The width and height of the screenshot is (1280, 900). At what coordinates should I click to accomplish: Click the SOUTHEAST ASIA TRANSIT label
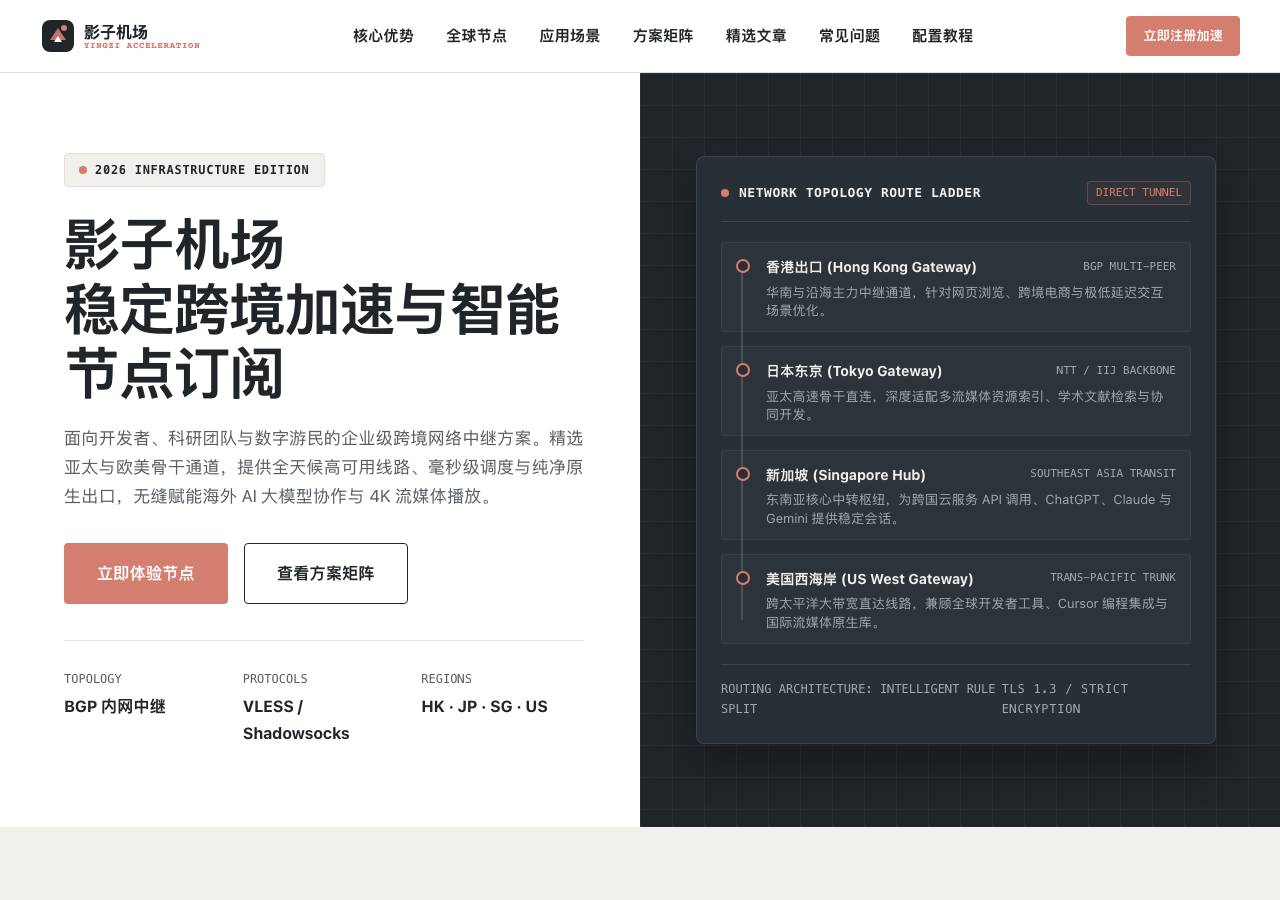(1103, 473)
